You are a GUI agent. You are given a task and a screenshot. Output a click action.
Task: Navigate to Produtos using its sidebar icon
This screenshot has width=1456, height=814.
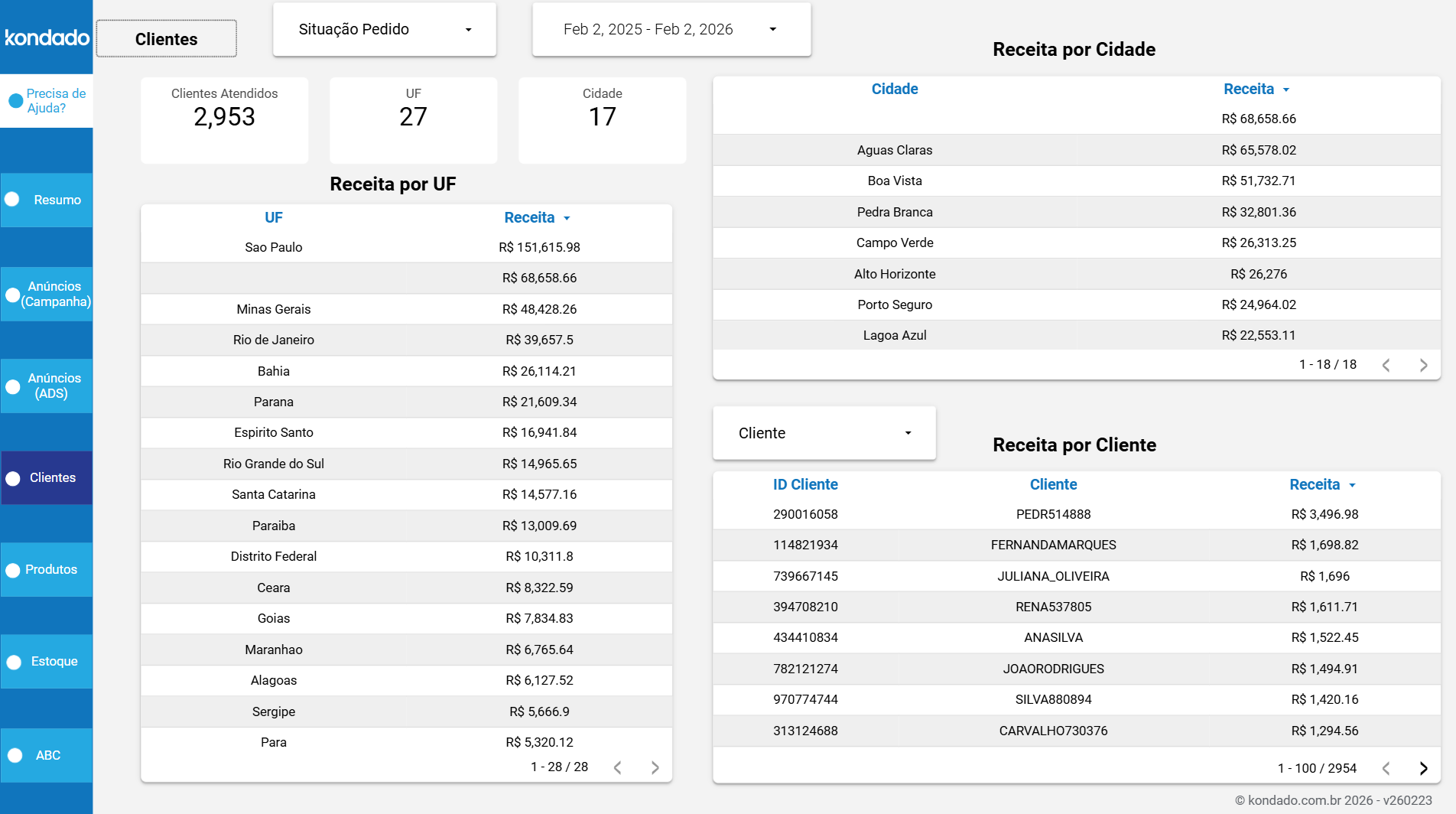point(46,569)
